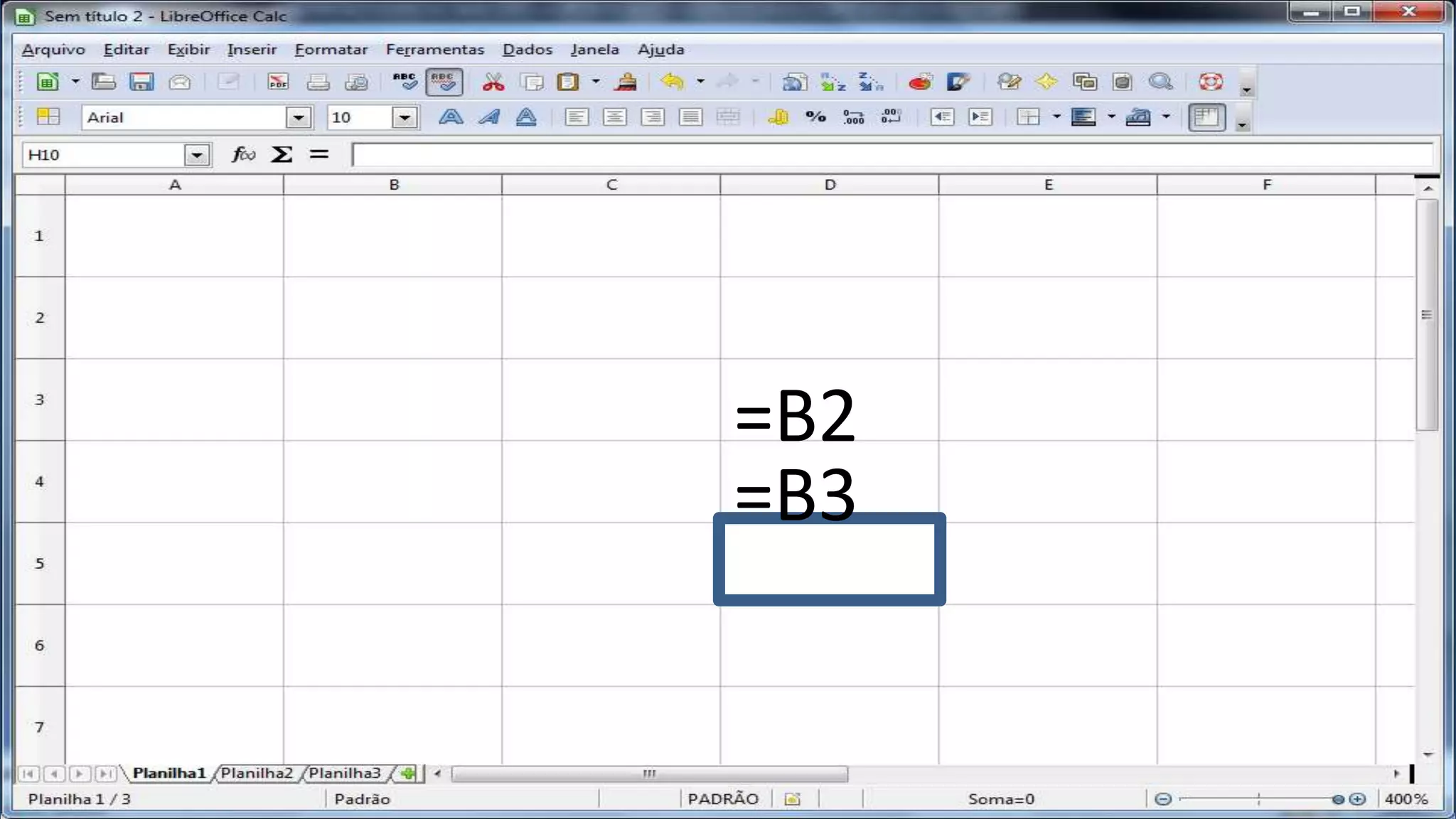Image resolution: width=1456 pixels, height=819 pixels.
Task: Create a new spreadsheet document
Action: pyautogui.click(x=48, y=82)
